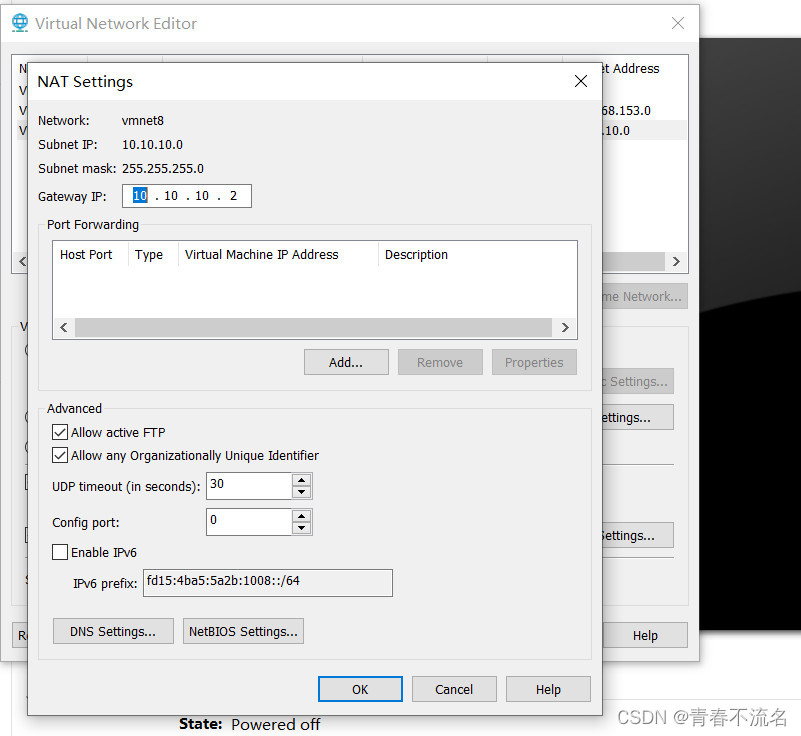This screenshot has height=736, width=801.
Task: Increase Config port with up arrow
Action: [x=301, y=516]
